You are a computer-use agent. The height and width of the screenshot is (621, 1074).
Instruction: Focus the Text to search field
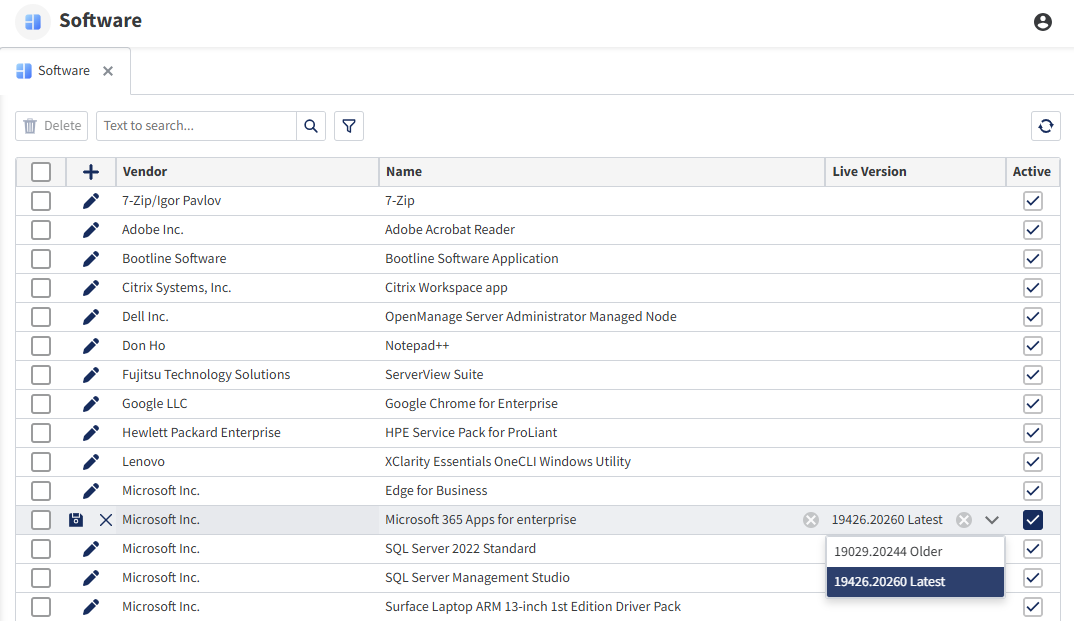(x=196, y=126)
